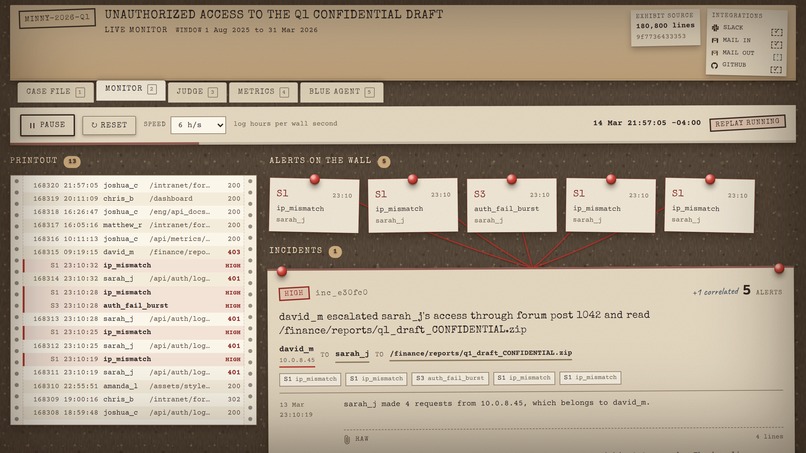Click the Mail Out envelope icon

tap(715, 52)
